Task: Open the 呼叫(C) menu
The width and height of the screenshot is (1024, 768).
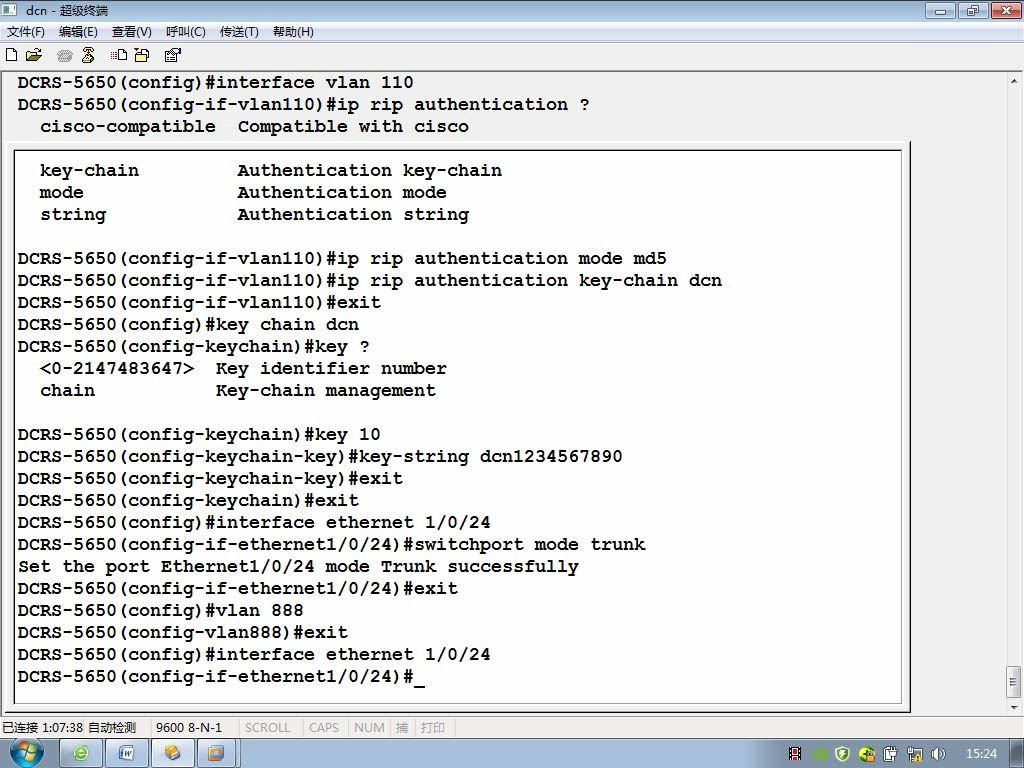Action: click(185, 31)
